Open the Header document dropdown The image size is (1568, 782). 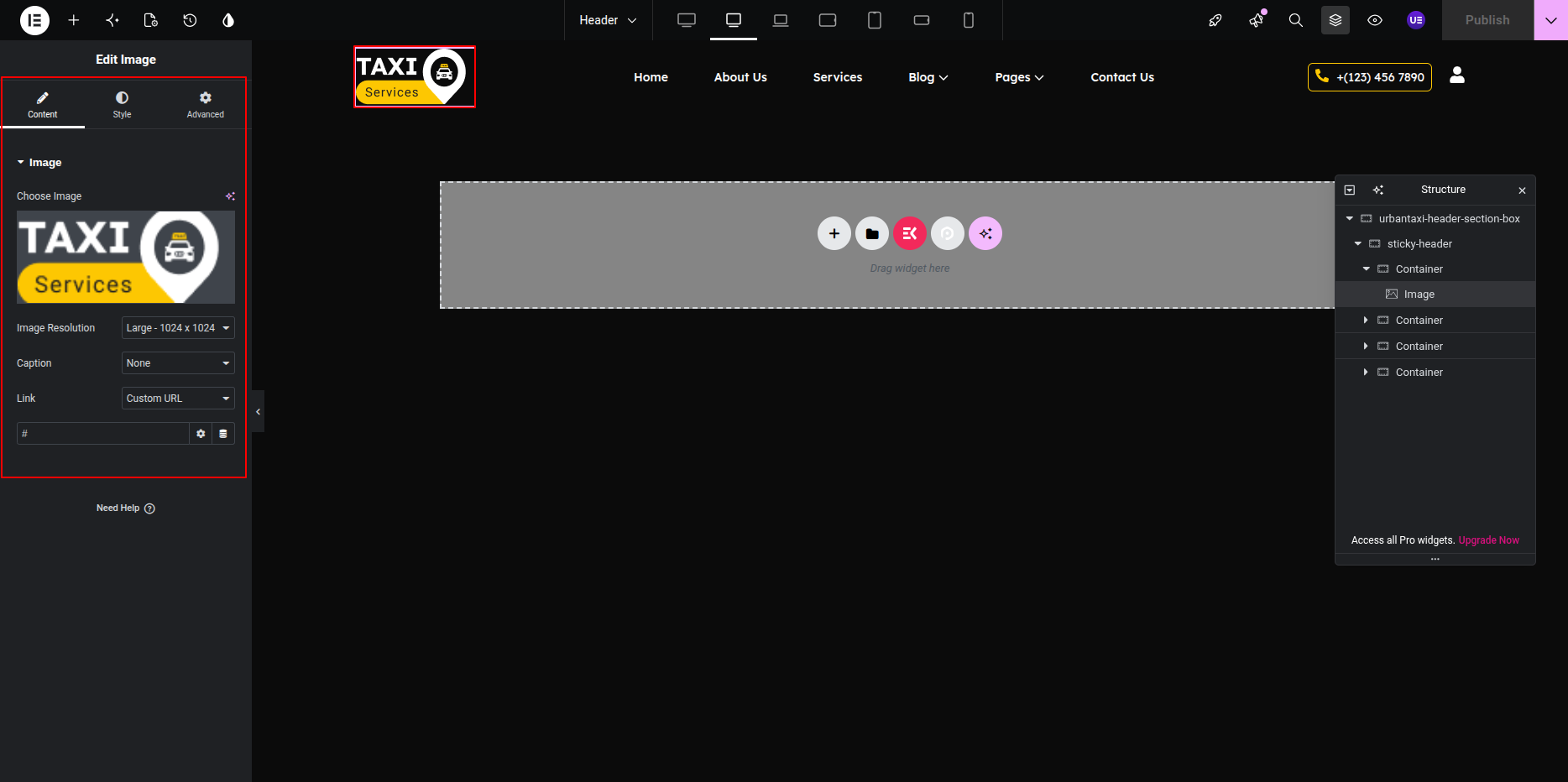(x=608, y=20)
